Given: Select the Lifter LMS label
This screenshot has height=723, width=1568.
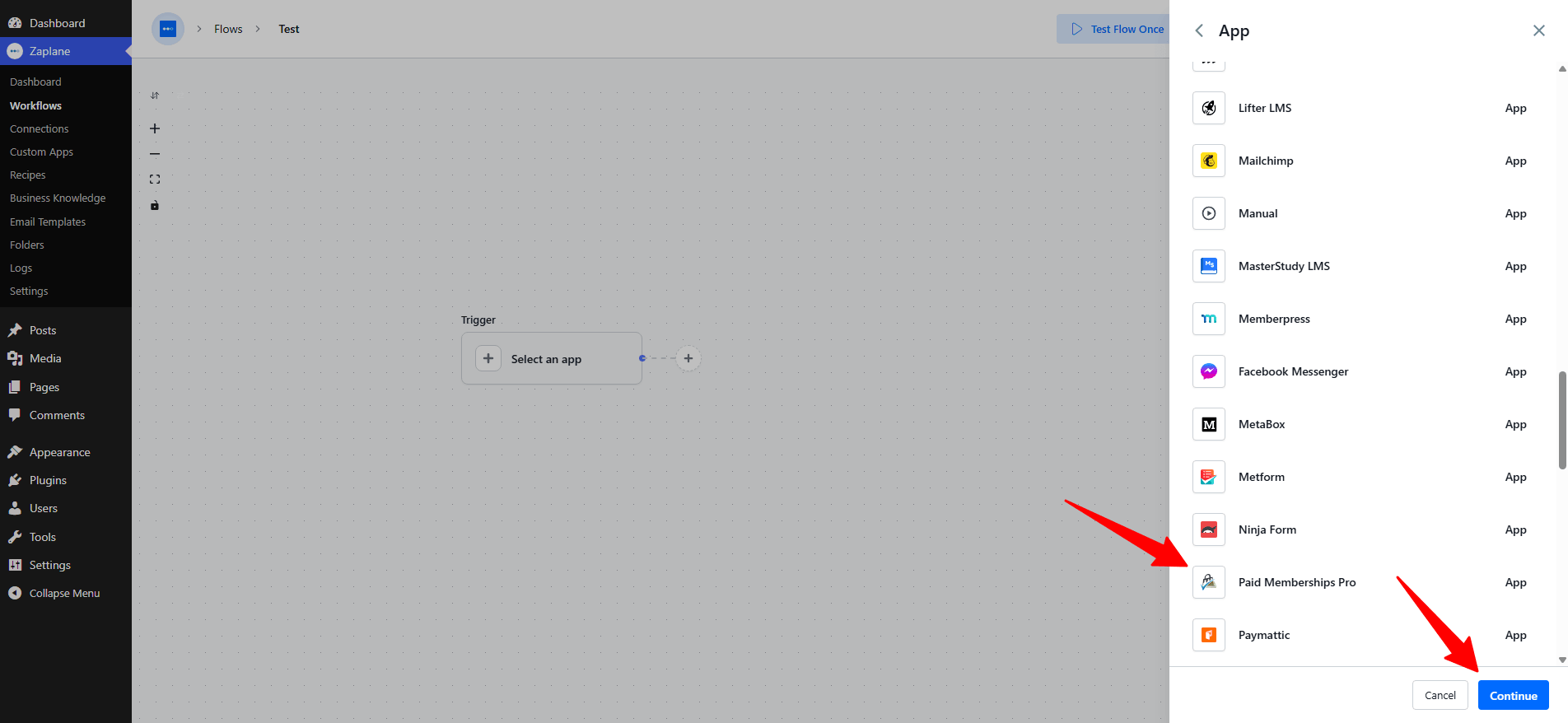Looking at the screenshot, I should click(1265, 108).
